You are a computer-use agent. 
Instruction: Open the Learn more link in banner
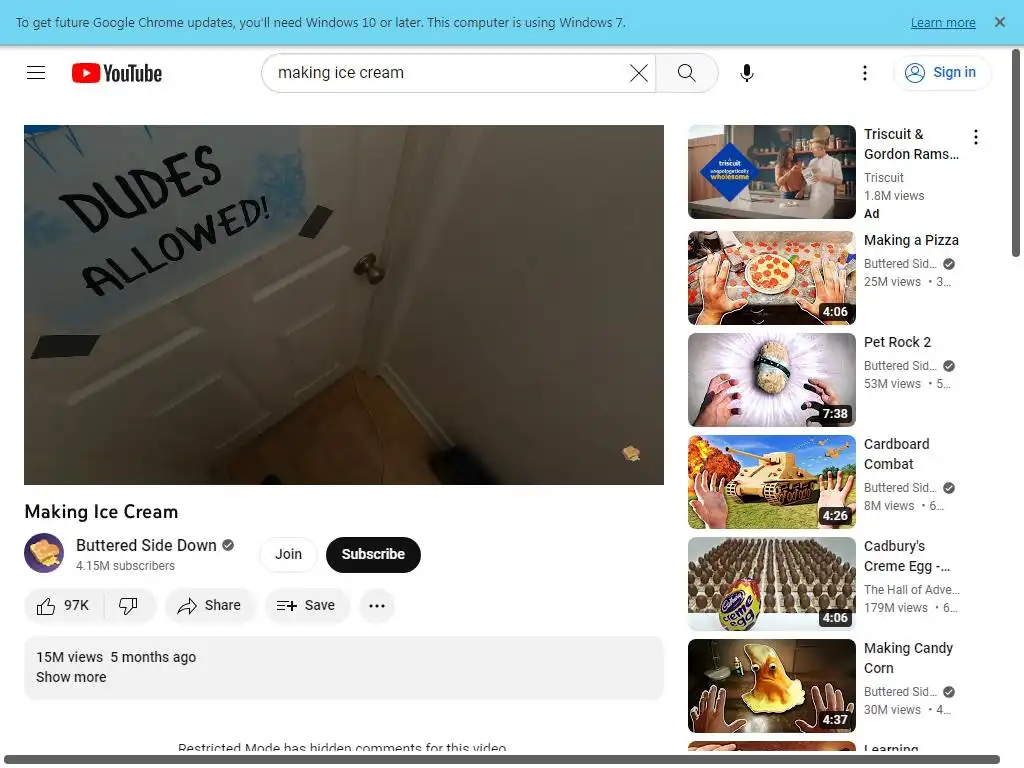(x=943, y=23)
